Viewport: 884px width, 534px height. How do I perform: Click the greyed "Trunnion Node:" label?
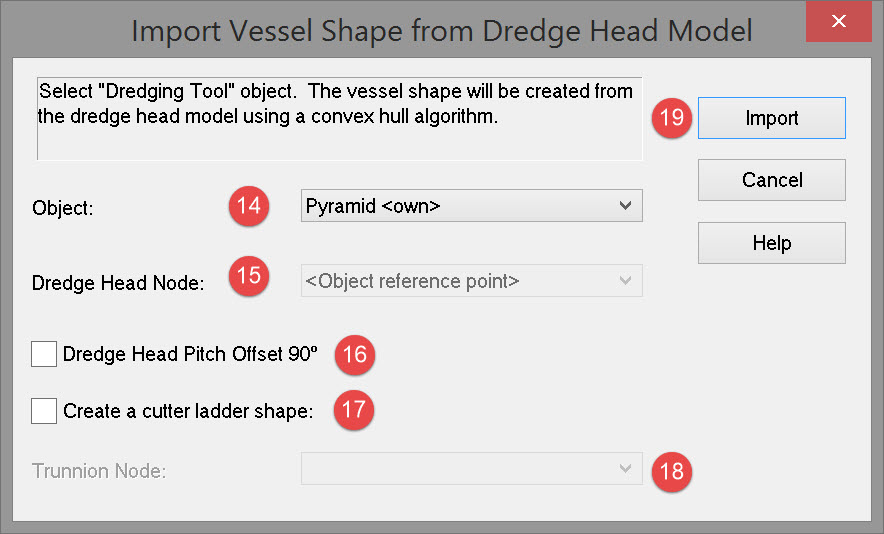[99, 471]
